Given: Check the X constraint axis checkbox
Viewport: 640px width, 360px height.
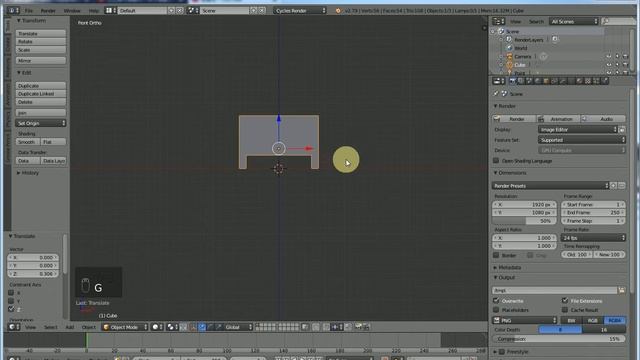Looking at the screenshot, I should click(x=11, y=293).
